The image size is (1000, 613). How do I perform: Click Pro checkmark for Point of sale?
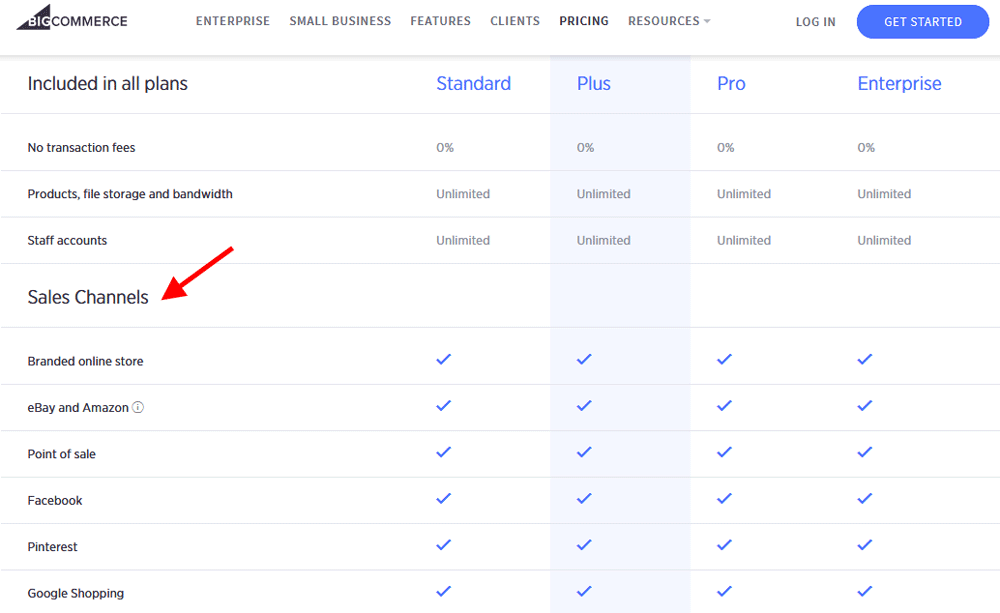click(724, 452)
